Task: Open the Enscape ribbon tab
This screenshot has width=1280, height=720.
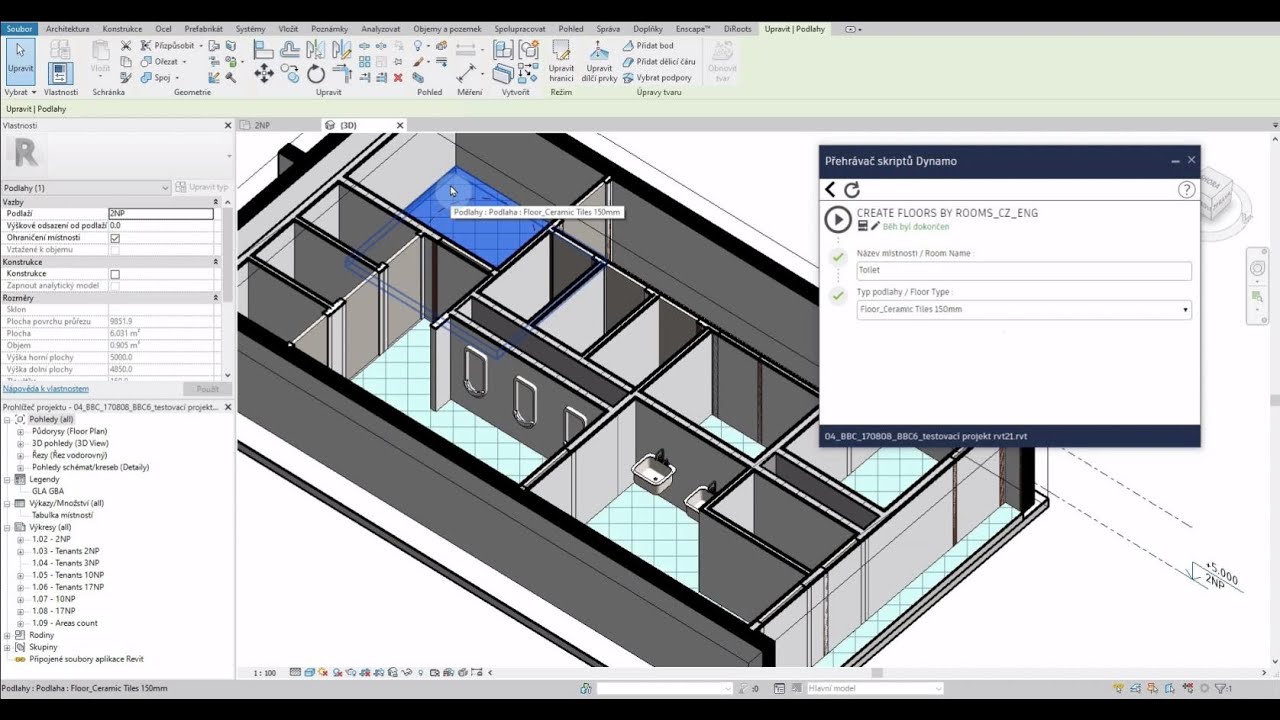Action: pos(693,29)
